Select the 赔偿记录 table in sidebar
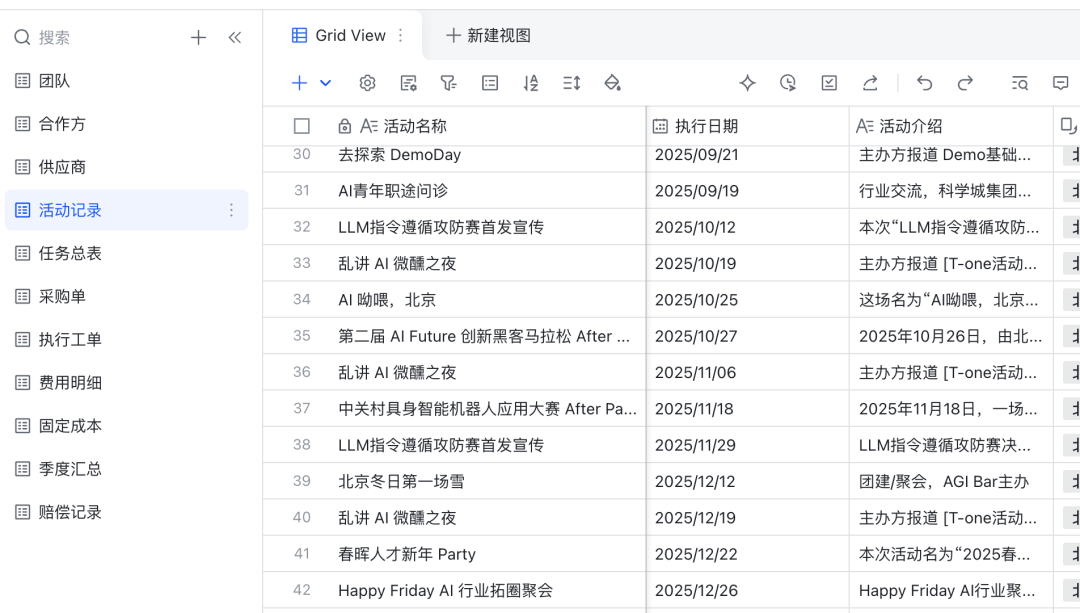The width and height of the screenshot is (1080, 613). coord(126,512)
